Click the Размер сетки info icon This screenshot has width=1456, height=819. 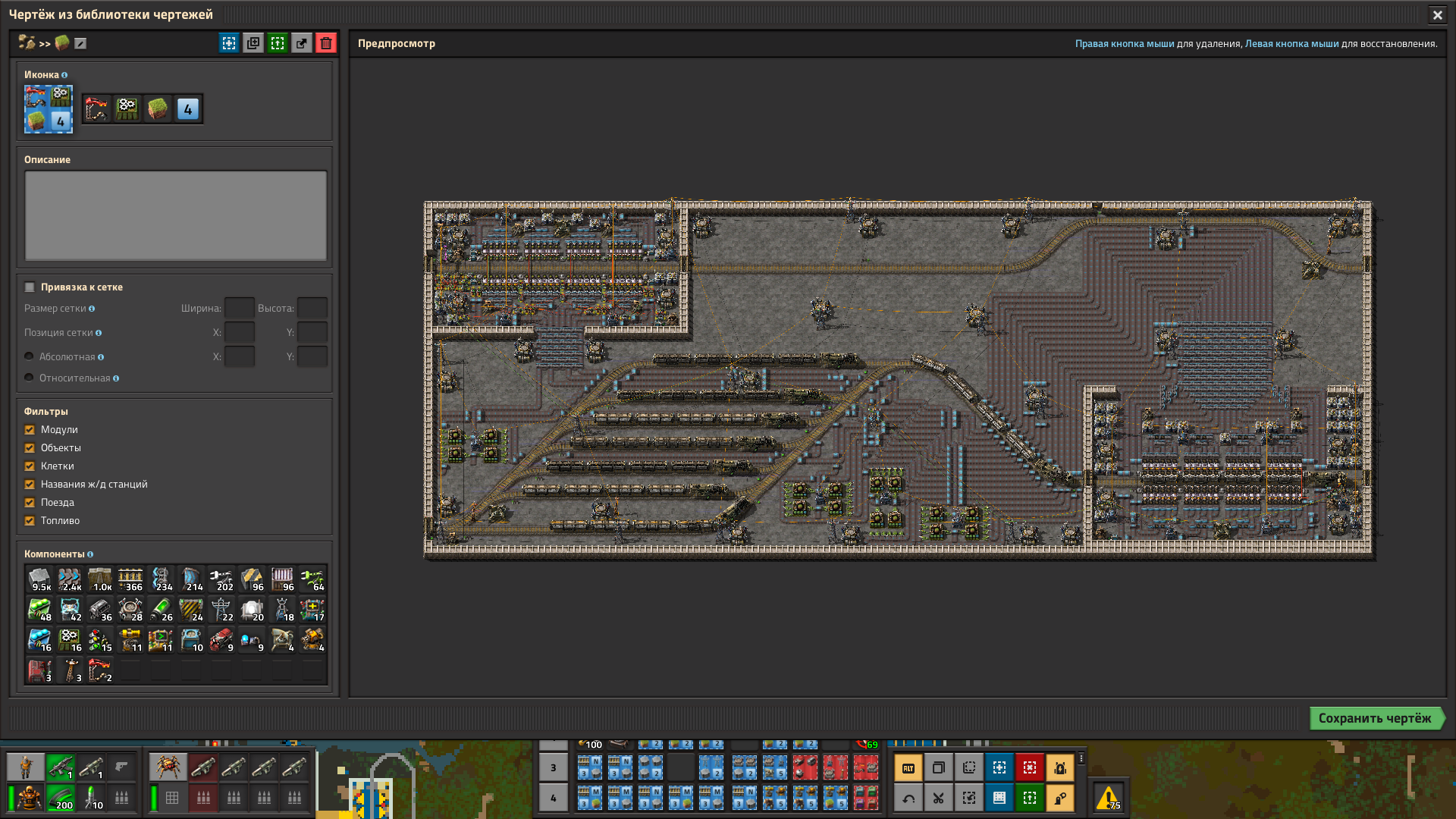click(92, 309)
